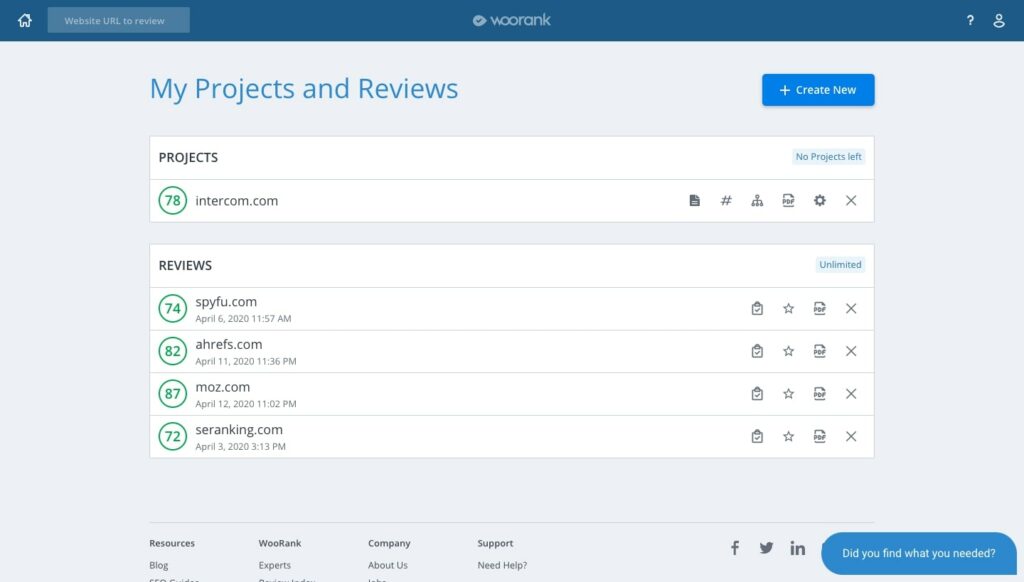The height and width of the screenshot is (582, 1024).
Task: Click the No Projects left badge
Action: [x=829, y=157]
